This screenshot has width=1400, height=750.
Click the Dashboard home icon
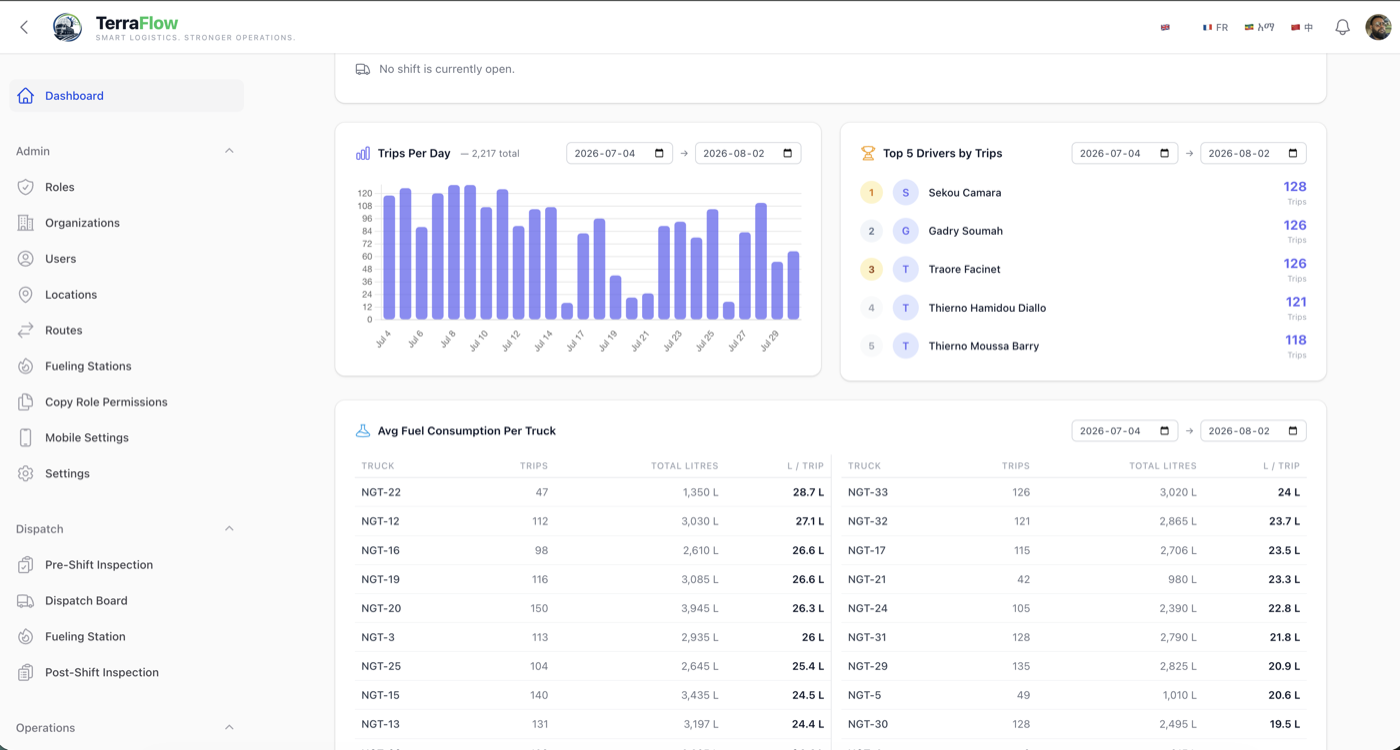(26, 96)
